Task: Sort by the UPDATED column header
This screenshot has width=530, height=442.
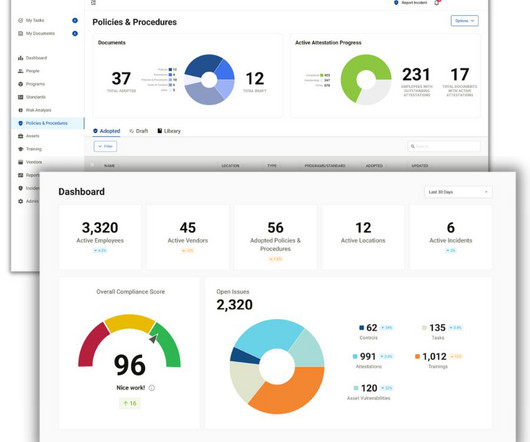Action: click(420, 166)
